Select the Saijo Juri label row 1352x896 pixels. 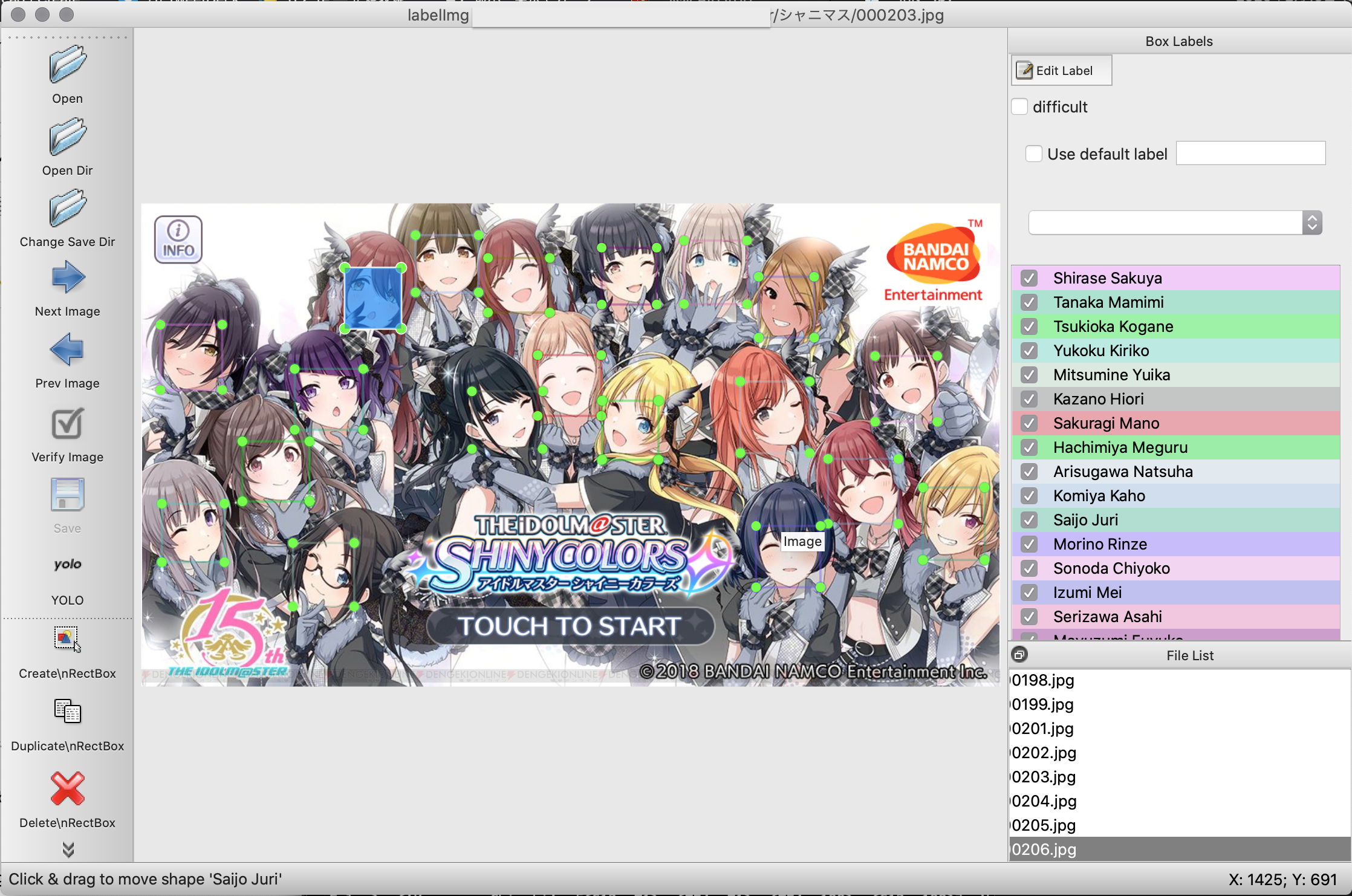pos(1175,520)
